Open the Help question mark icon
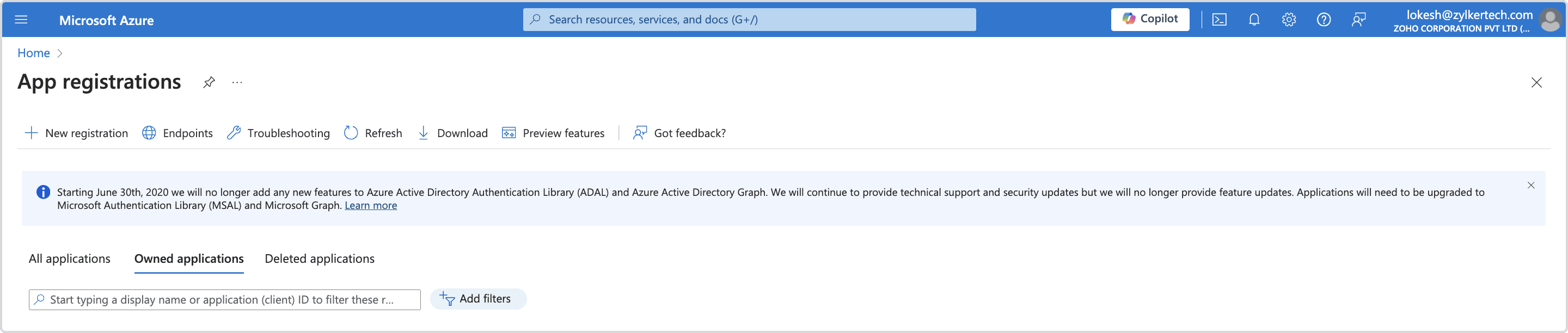 coord(1324,20)
